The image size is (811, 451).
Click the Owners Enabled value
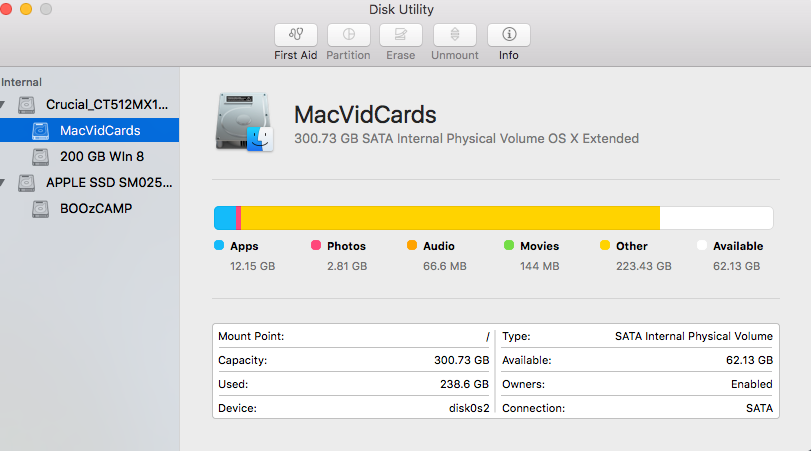click(x=752, y=384)
